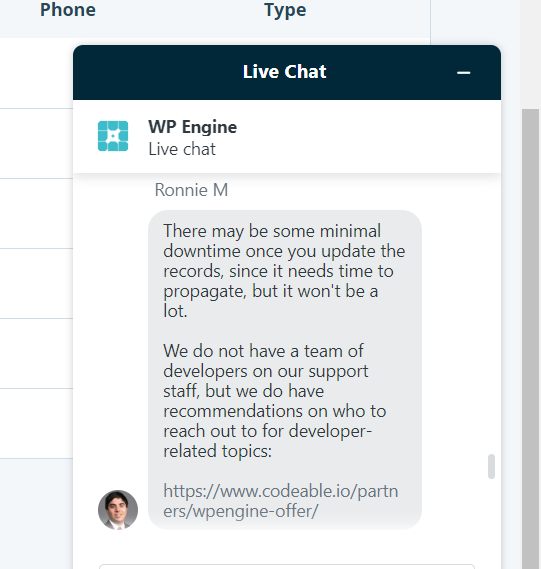The height and width of the screenshot is (569, 541).
Task: Click the paragraph about team of developers
Action: pyautogui.click(x=275, y=401)
